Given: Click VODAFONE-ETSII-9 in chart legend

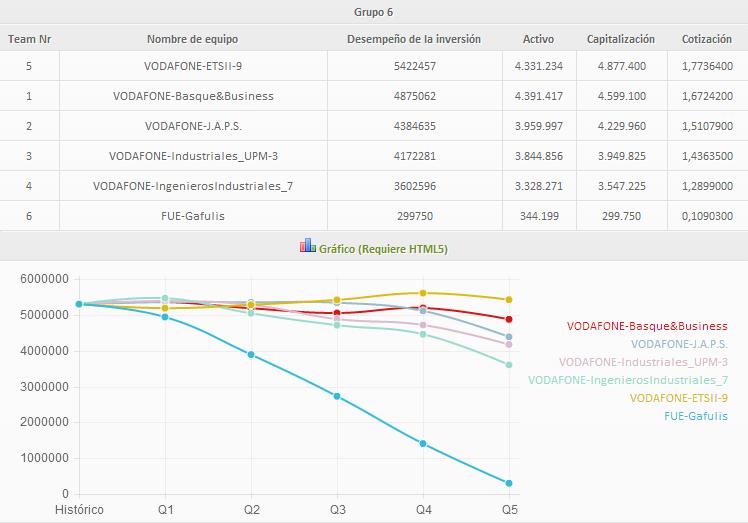Looking at the screenshot, I should click(679, 398).
